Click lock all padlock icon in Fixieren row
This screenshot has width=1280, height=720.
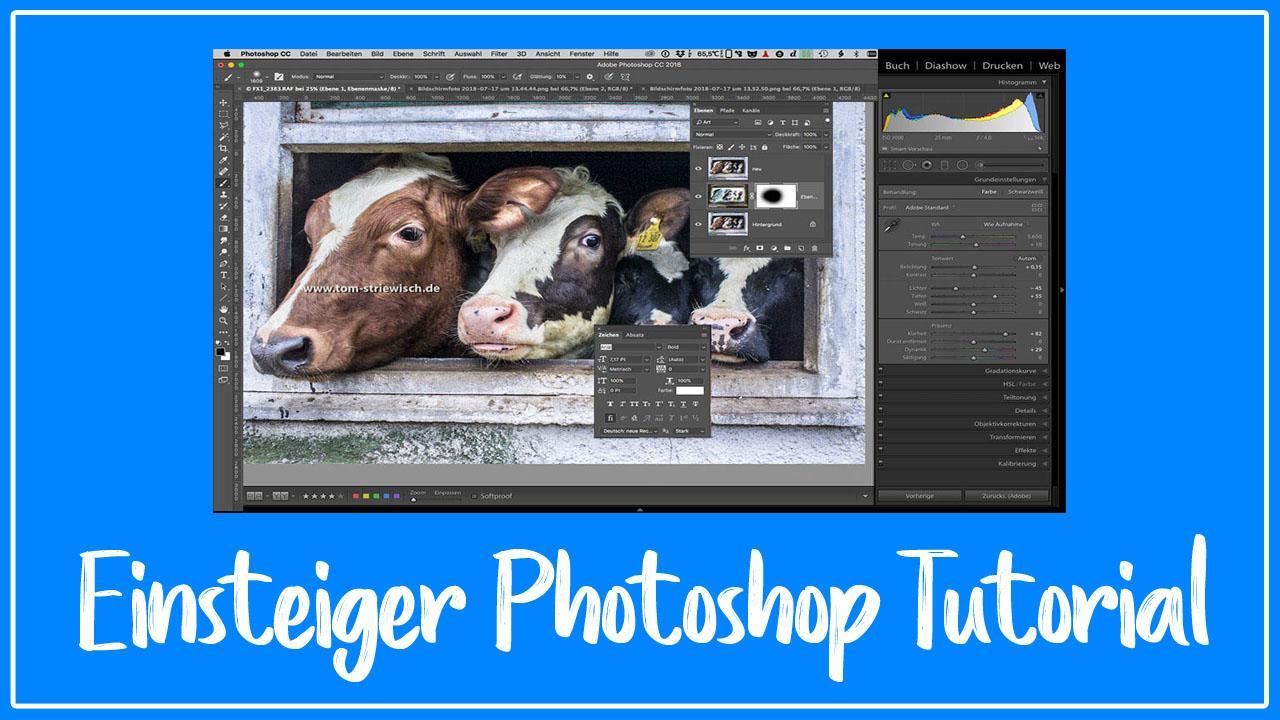point(764,147)
